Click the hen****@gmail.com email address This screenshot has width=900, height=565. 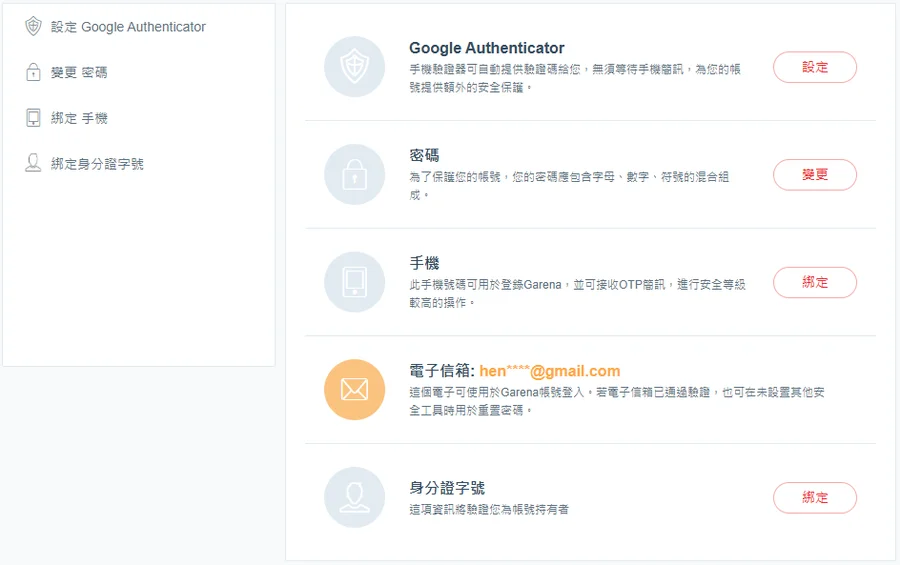(x=549, y=371)
